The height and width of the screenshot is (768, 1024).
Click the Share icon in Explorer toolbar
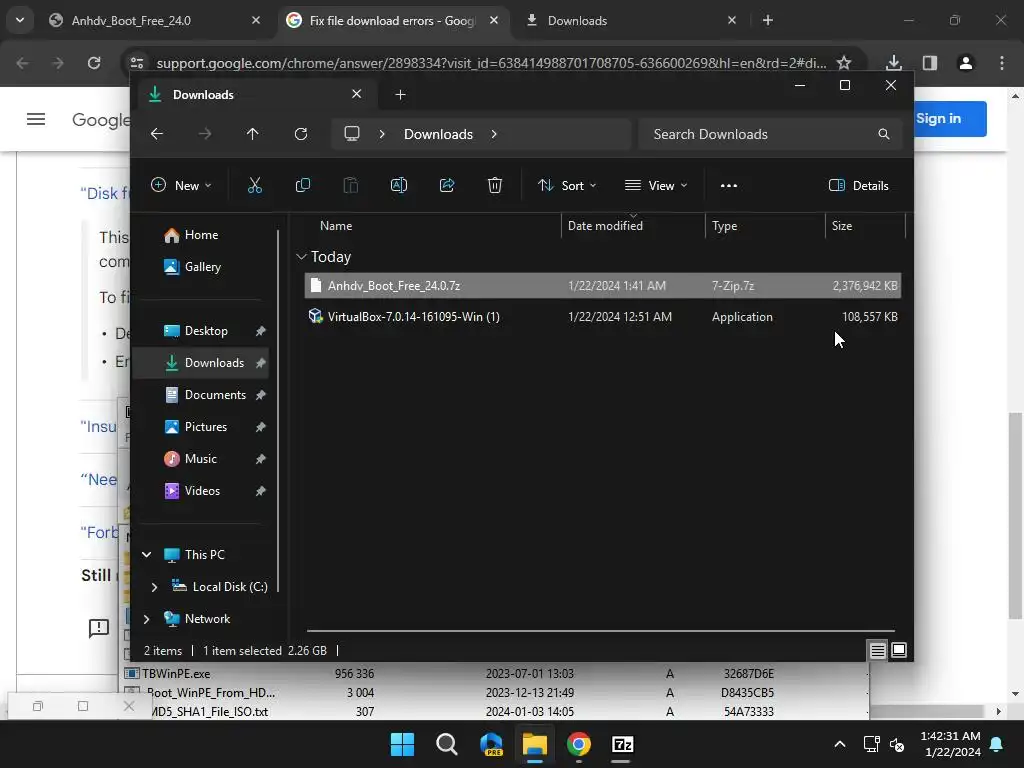447,185
